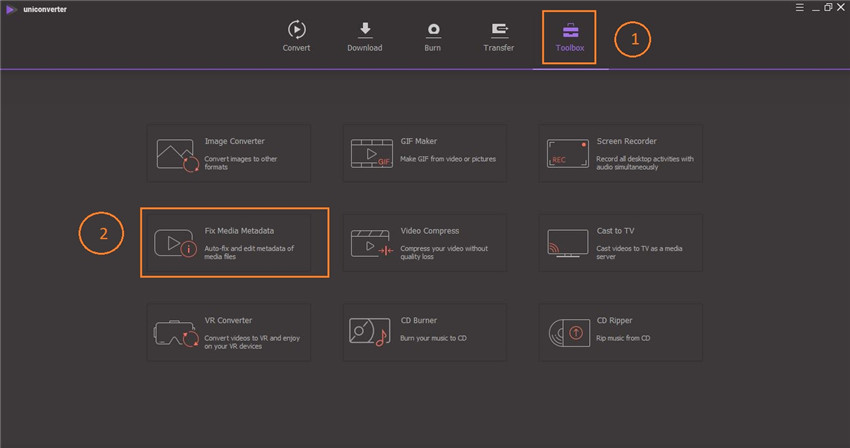Click the Cast to TV icon
The width and height of the screenshot is (850, 448).
[x=566, y=243]
